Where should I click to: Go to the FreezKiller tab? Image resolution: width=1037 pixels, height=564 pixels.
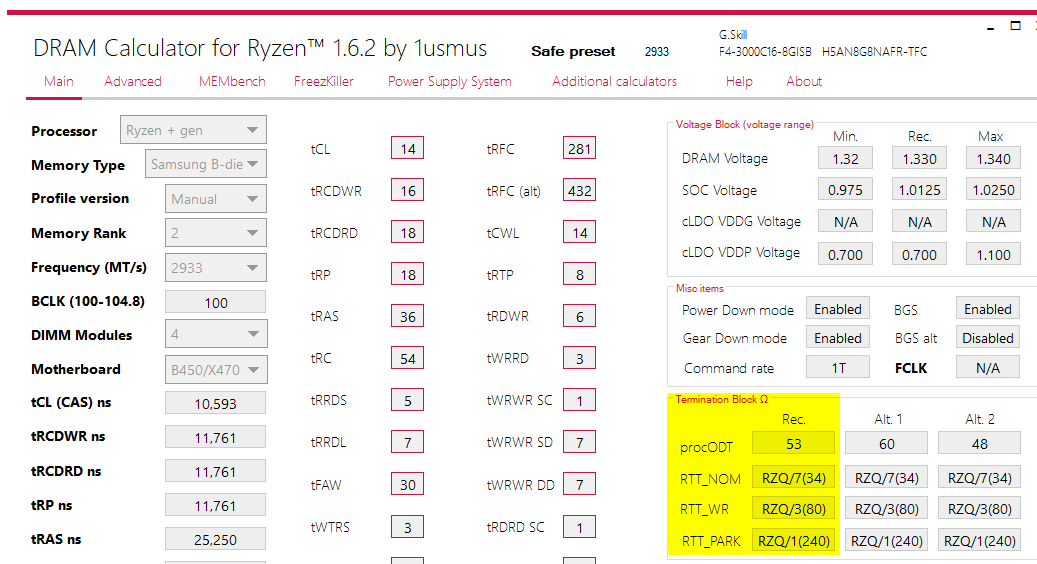[x=323, y=81]
